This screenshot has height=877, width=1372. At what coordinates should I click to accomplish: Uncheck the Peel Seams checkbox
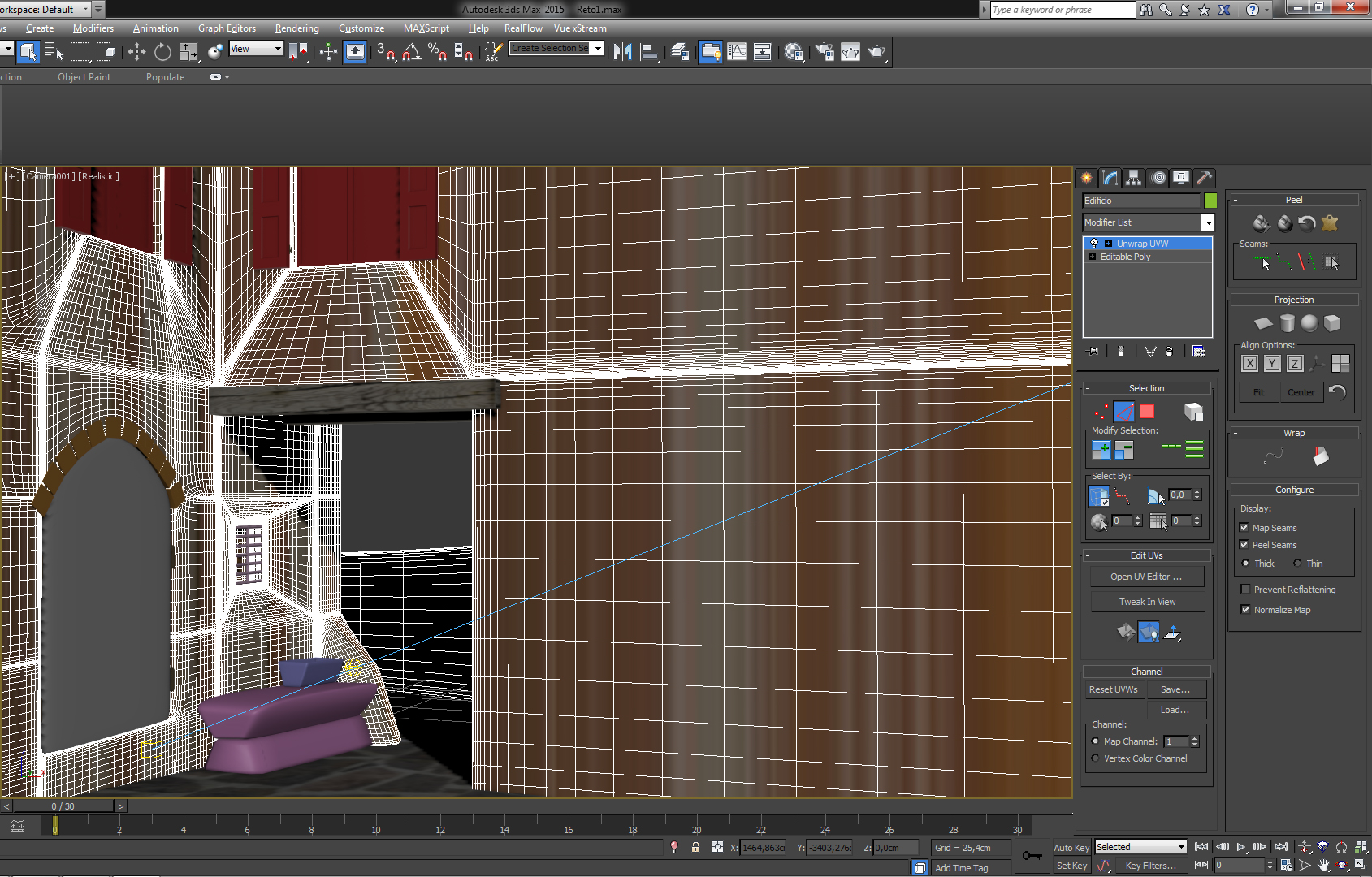coord(1244,545)
